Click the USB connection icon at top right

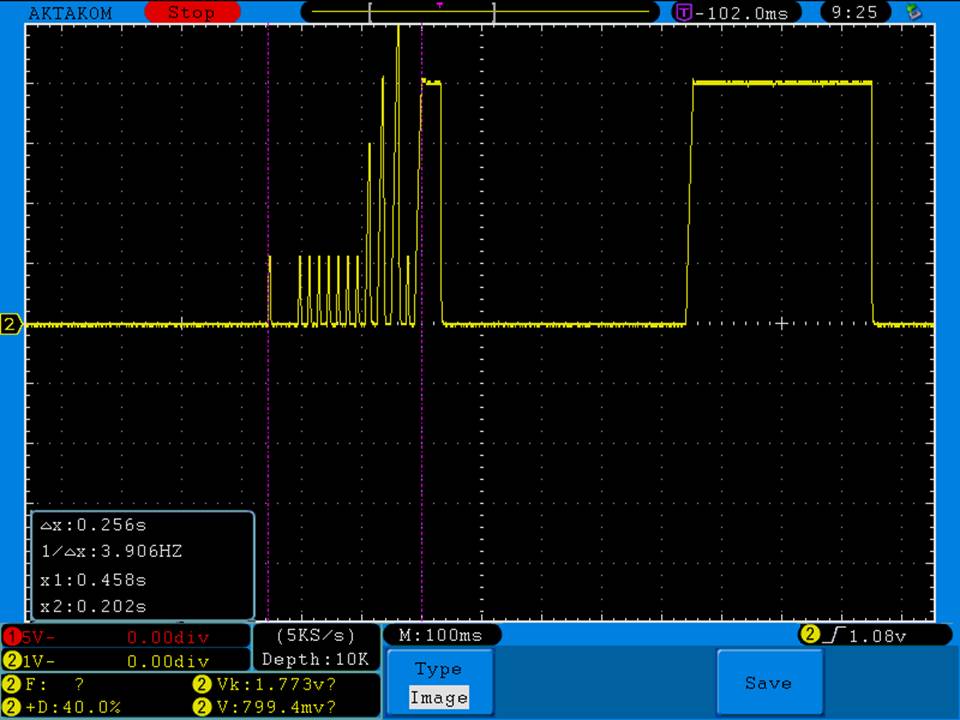912,12
